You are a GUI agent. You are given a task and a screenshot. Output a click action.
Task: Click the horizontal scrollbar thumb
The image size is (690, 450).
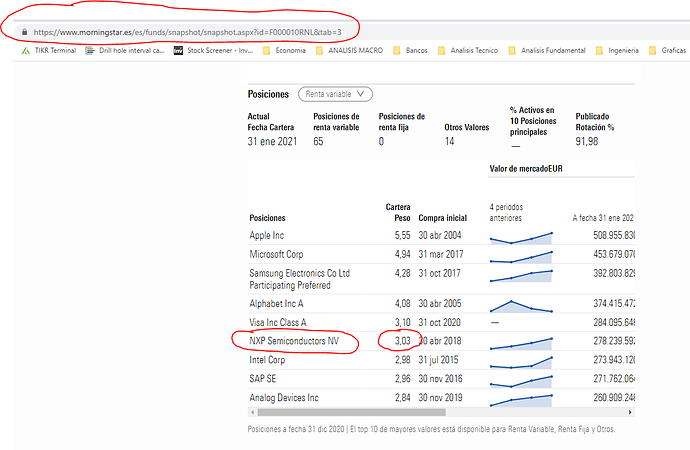(352, 412)
